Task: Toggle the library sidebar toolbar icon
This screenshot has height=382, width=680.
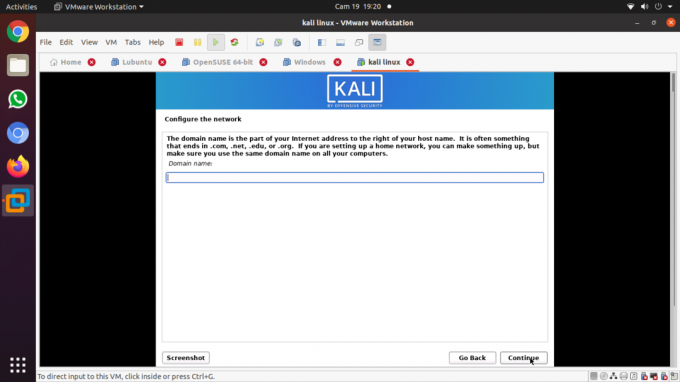Action: [x=322, y=42]
